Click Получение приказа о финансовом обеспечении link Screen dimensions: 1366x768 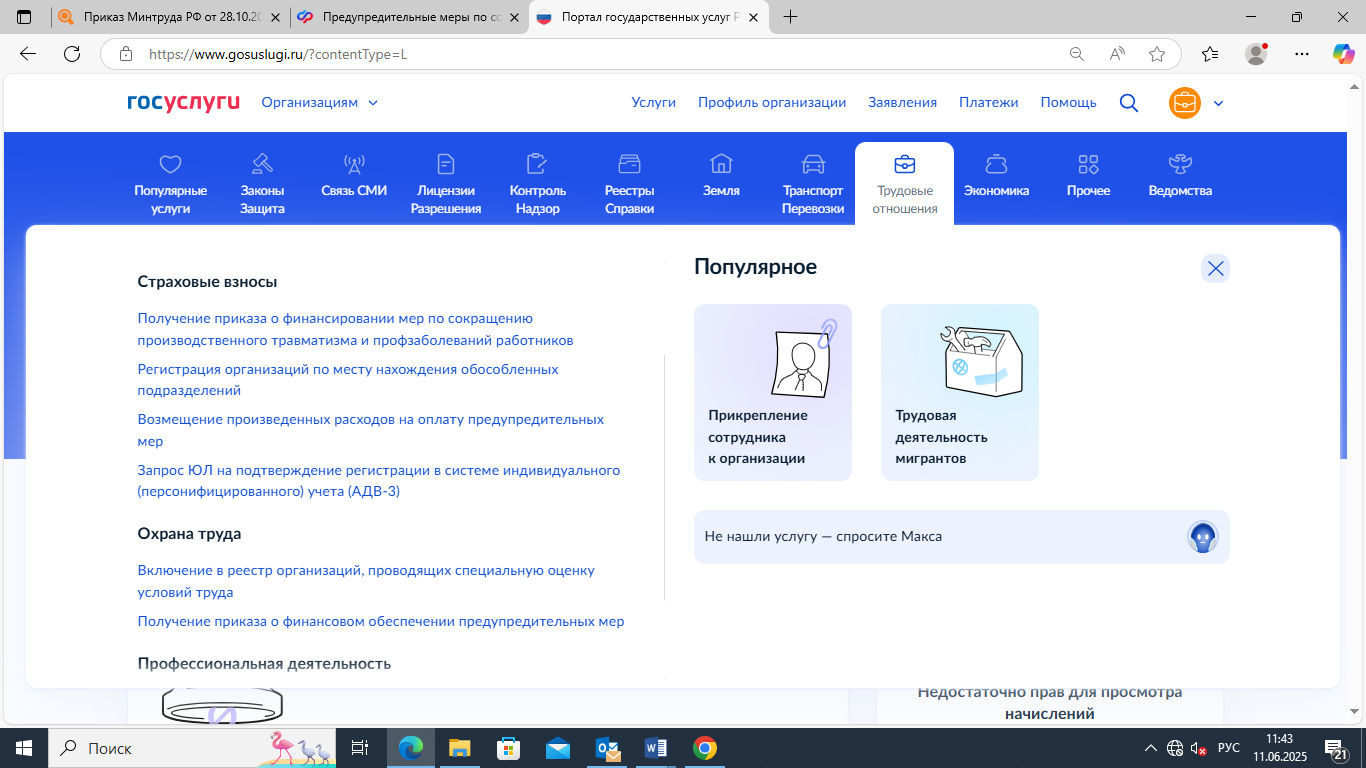tap(380, 621)
